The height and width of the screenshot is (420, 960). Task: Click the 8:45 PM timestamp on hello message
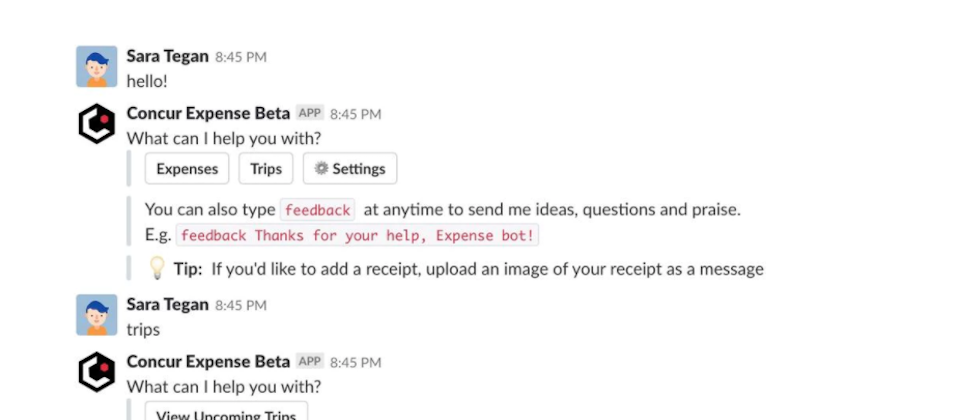[241, 57]
